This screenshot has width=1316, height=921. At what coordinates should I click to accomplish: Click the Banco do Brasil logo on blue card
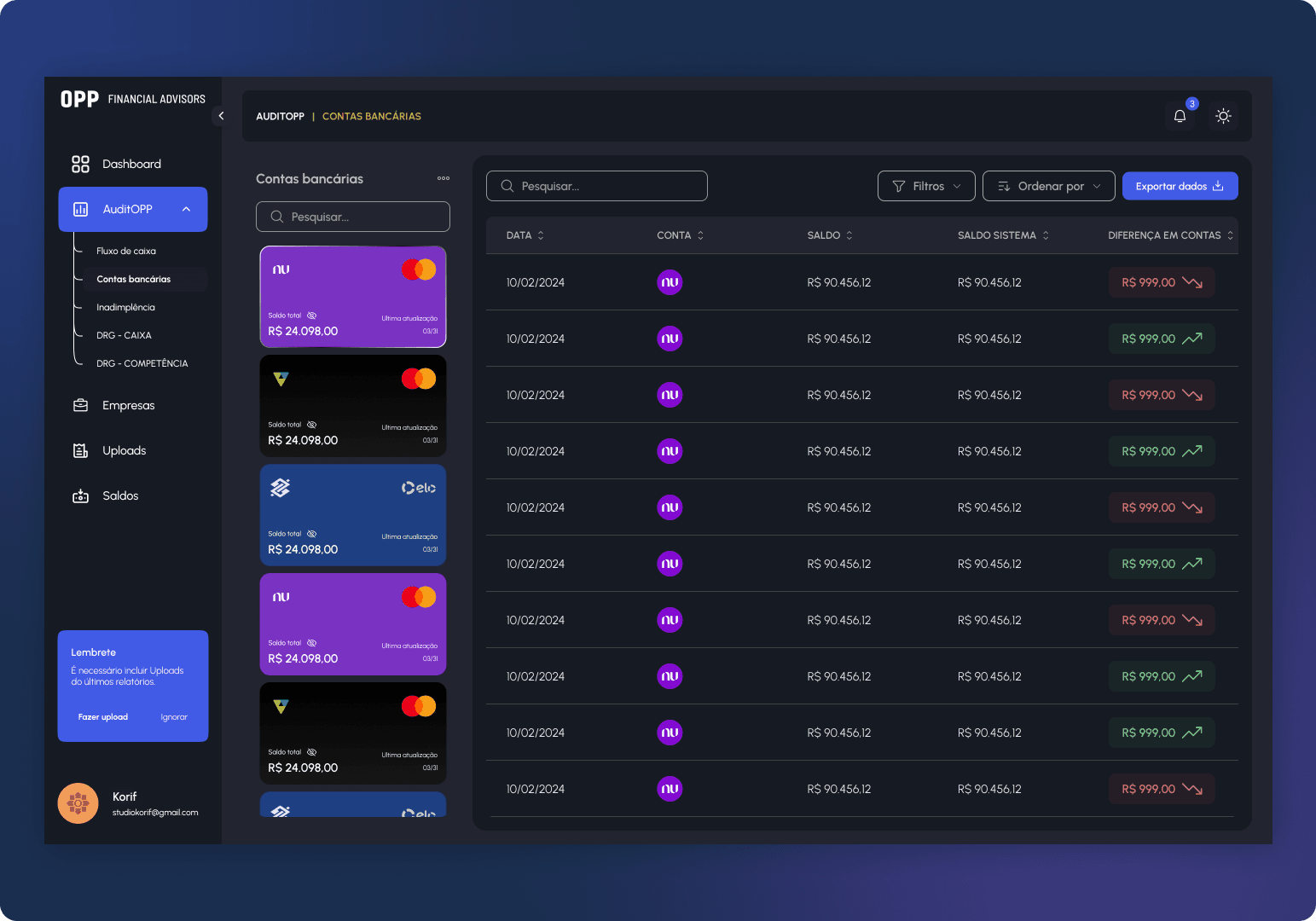pyautogui.click(x=281, y=488)
